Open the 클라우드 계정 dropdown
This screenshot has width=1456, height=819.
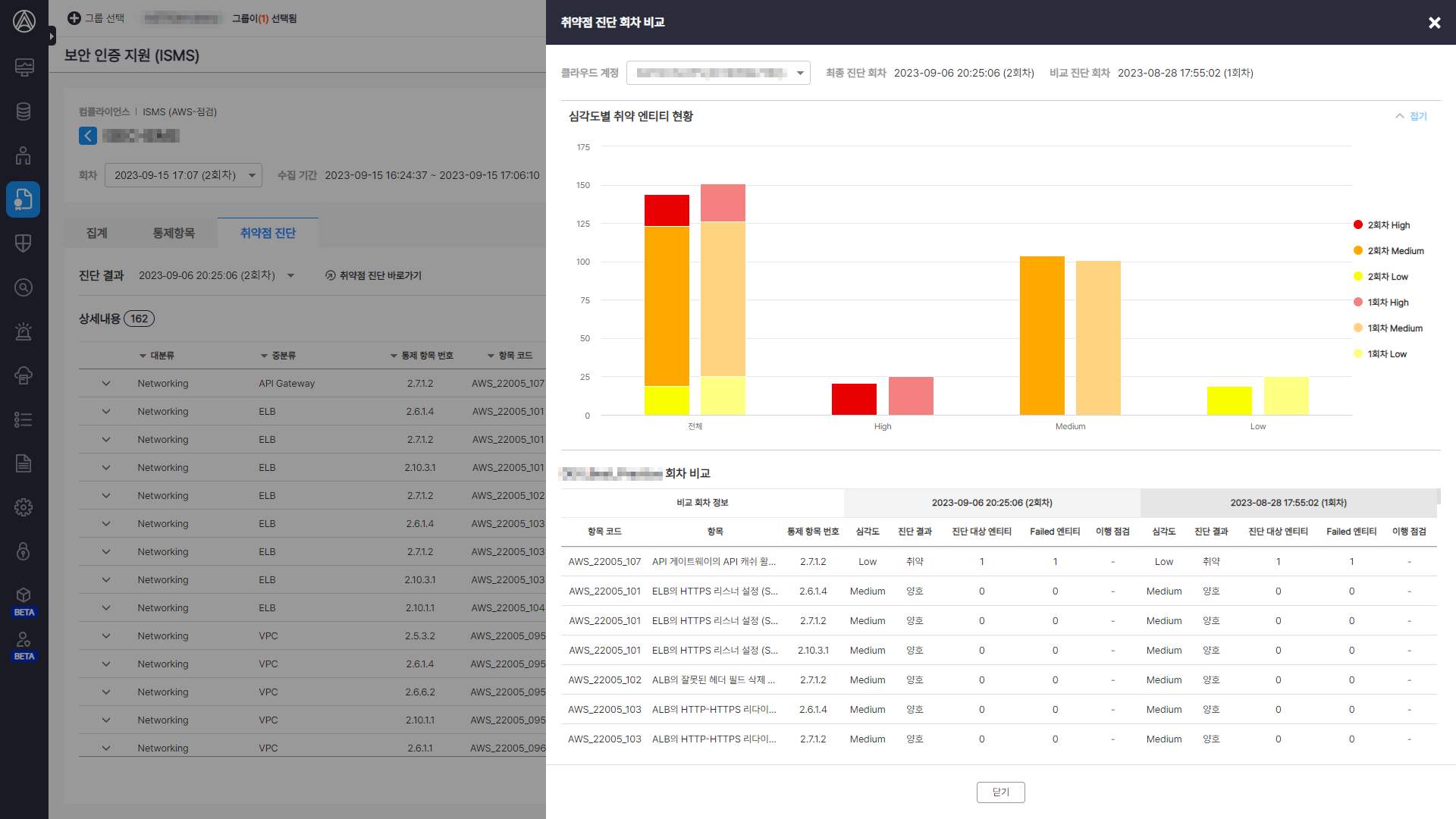[x=718, y=73]
